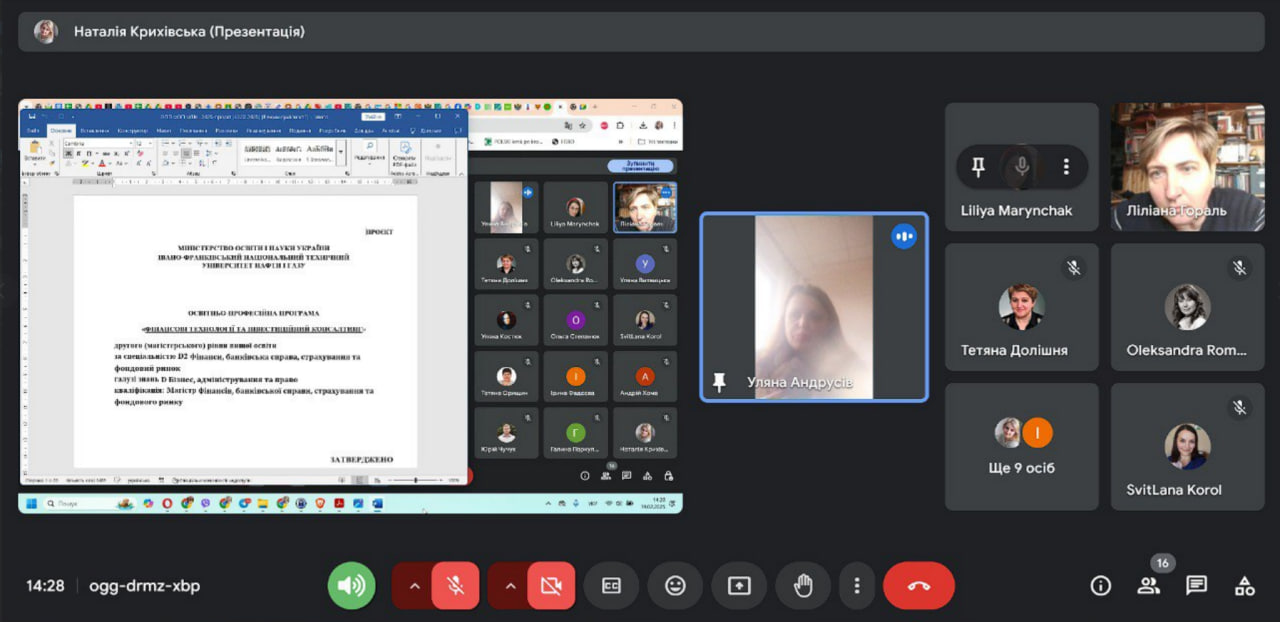Expand audio settings chevron beside microphone

(x=412, y=586)
